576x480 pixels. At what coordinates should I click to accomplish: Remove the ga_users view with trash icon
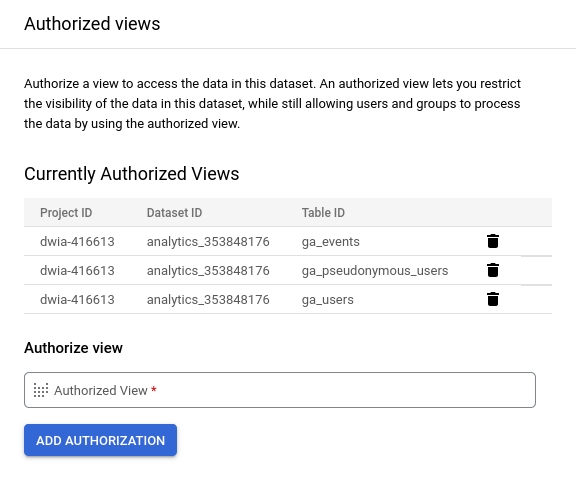point(493,299)
